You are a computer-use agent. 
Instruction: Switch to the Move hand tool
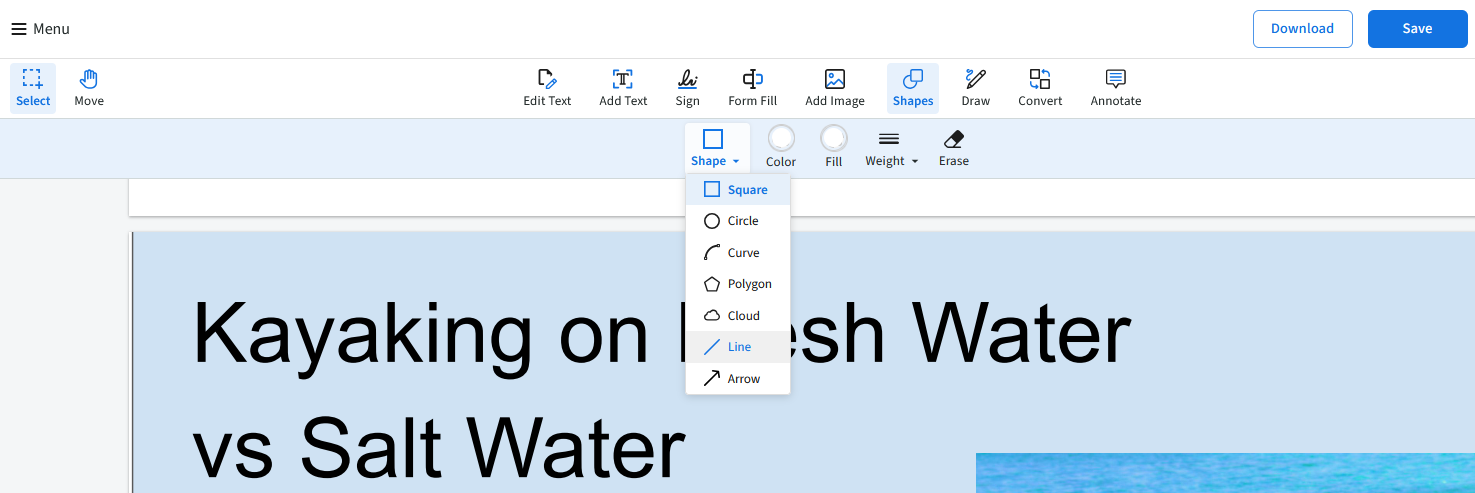[x=89, y=88]
